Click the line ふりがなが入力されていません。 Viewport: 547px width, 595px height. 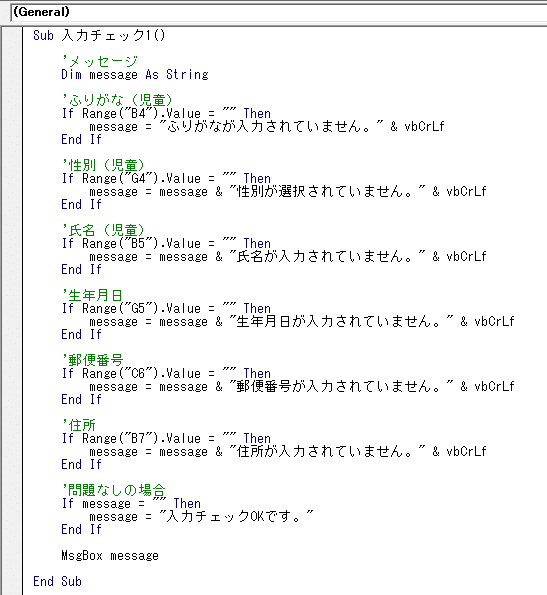tap(267, 126)
